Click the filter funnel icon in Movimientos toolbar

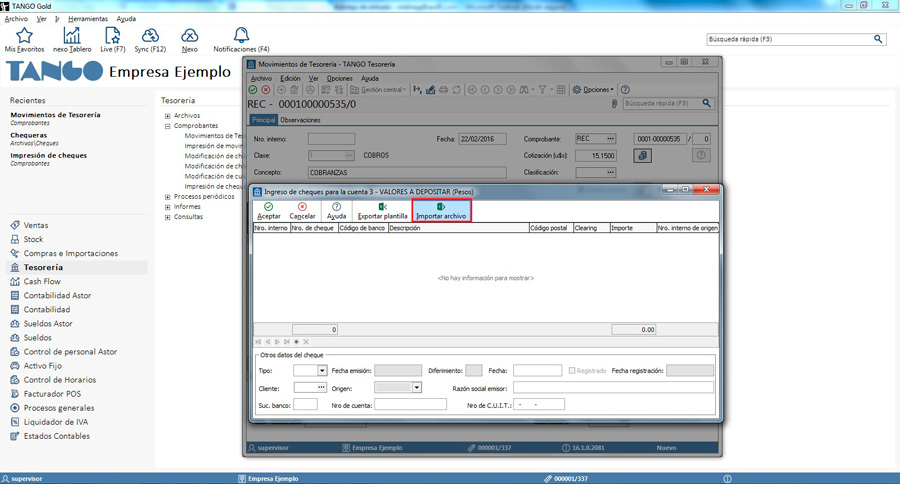542,90
